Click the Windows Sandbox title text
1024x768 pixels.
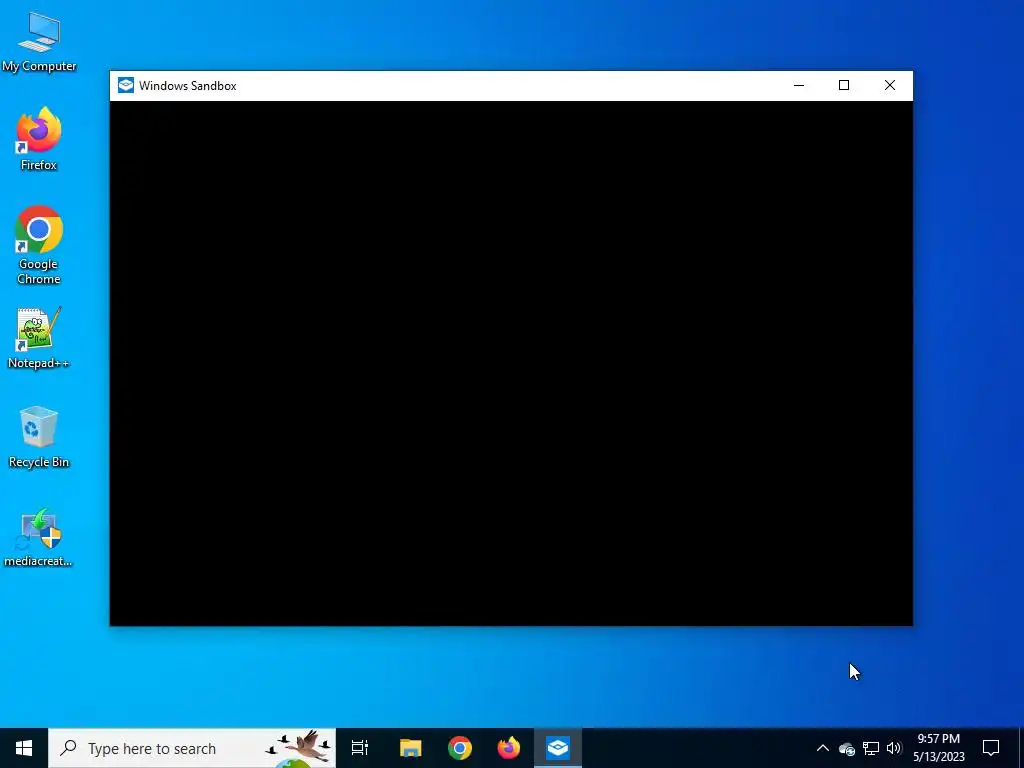[187, 86]
